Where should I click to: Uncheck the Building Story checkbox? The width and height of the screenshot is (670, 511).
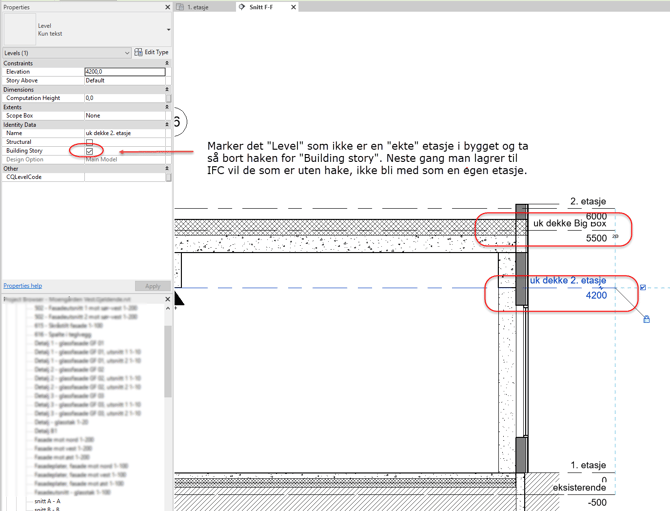click(89, 151)
